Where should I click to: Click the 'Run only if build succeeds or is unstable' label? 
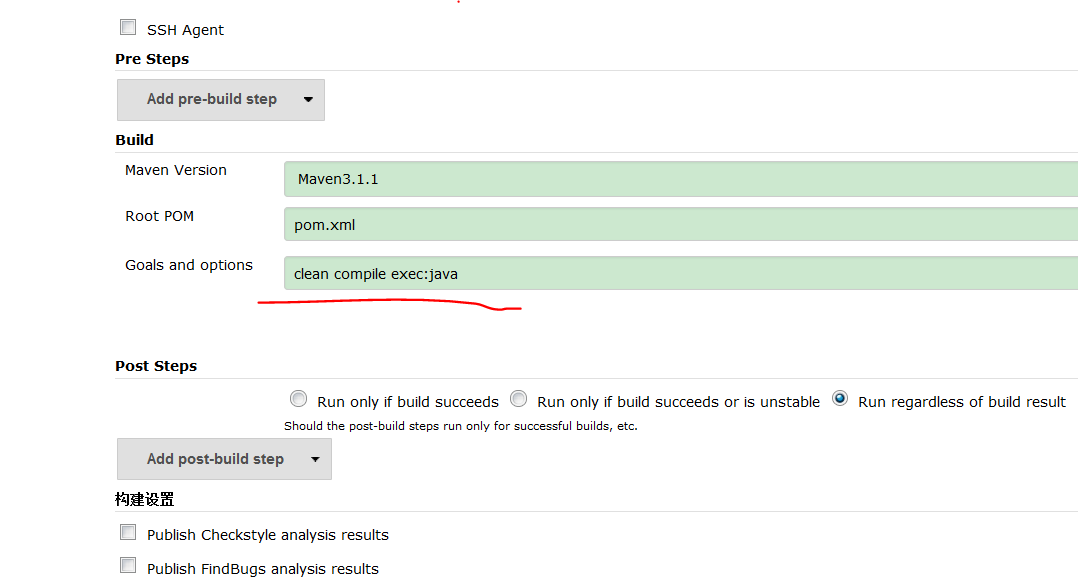[678, 402]
